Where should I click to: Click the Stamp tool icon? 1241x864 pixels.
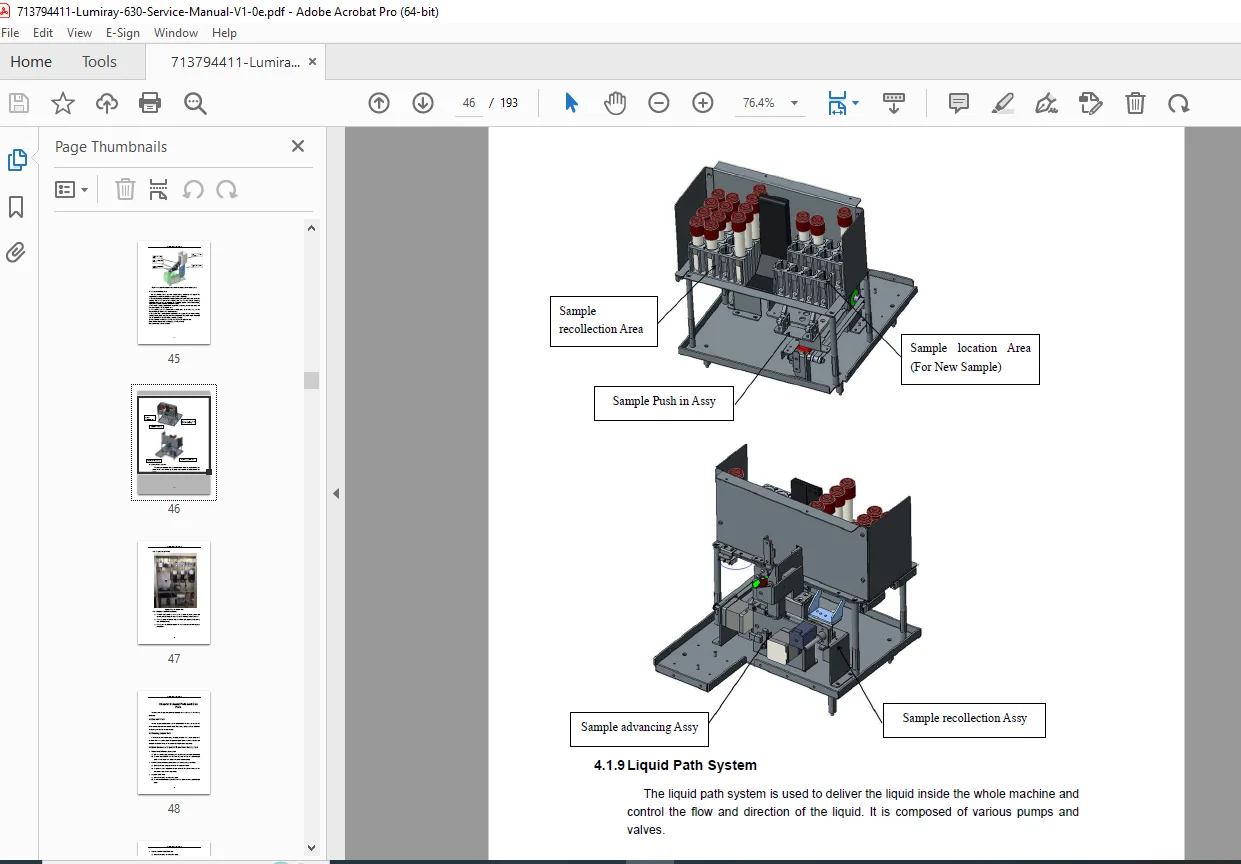click(x=1091, y=103)
